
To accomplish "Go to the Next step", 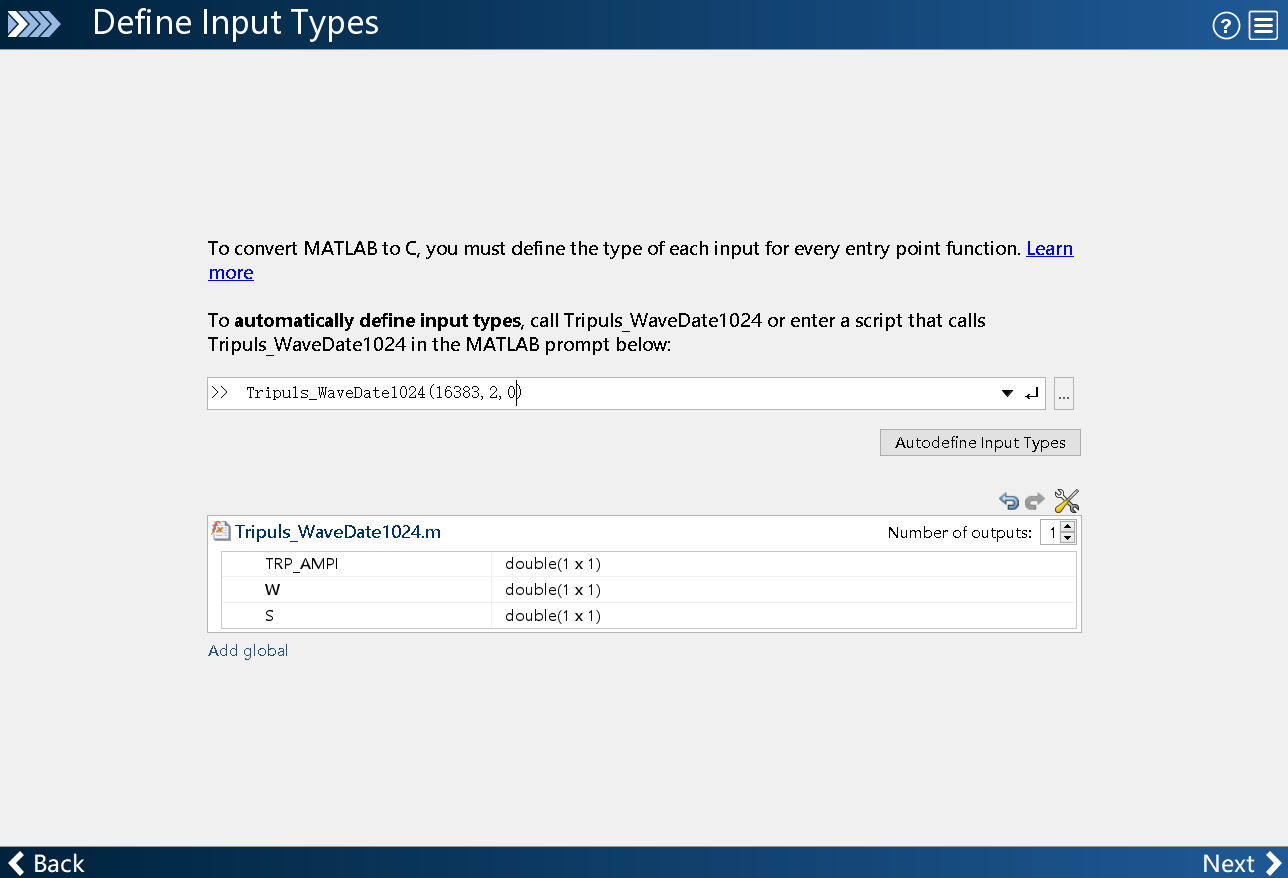I will (1241, 863).
